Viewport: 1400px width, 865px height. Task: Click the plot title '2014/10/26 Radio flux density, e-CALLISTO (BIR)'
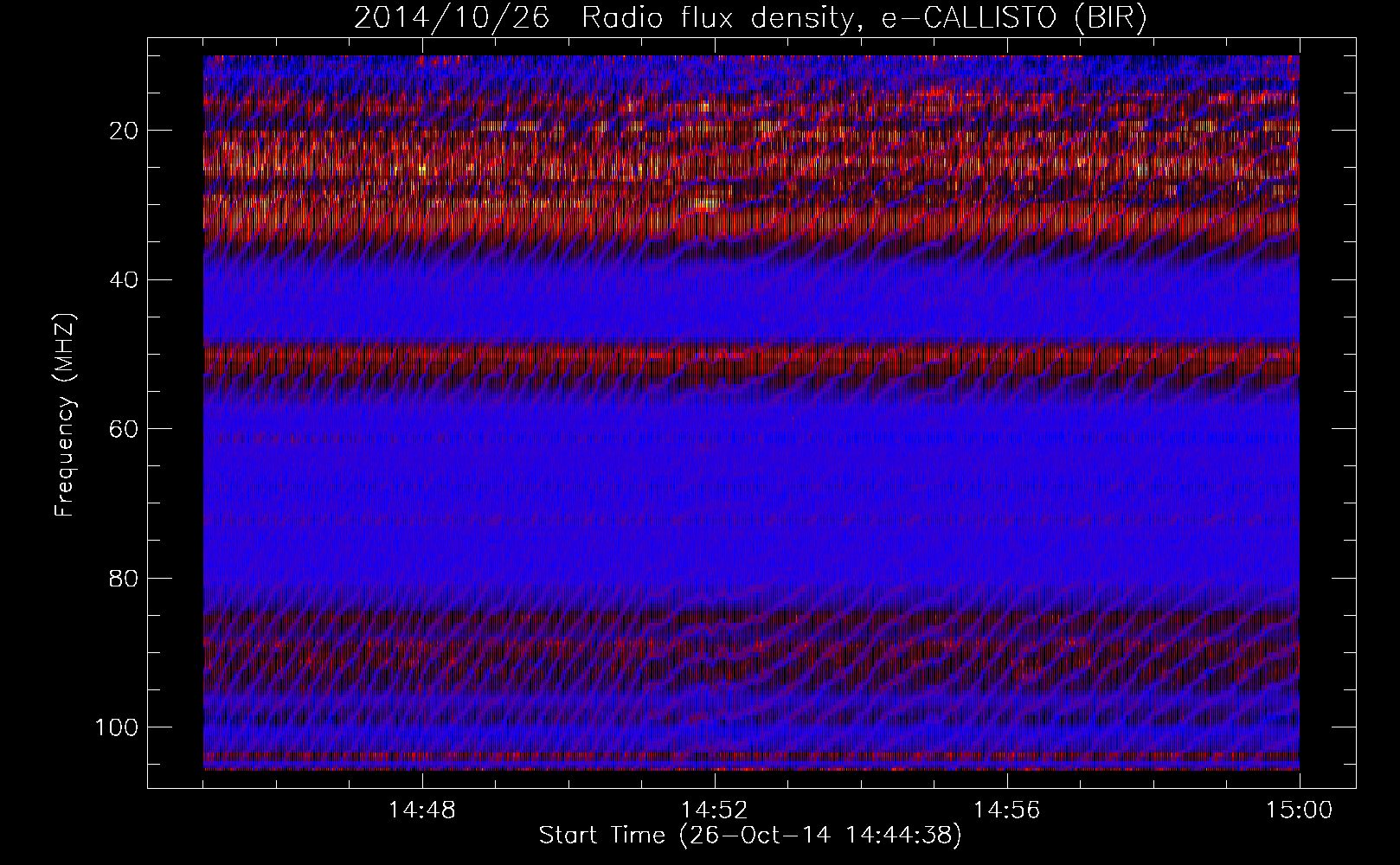pos(750,18)
